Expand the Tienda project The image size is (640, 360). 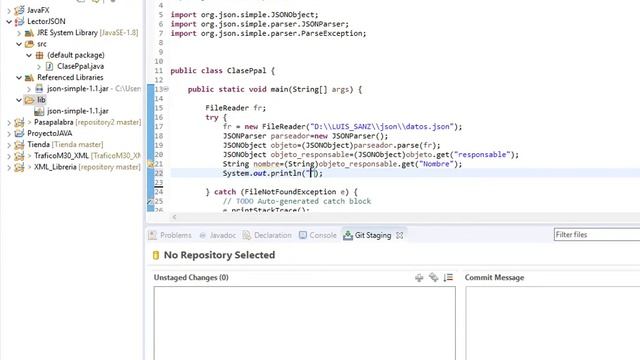point(9,144)
